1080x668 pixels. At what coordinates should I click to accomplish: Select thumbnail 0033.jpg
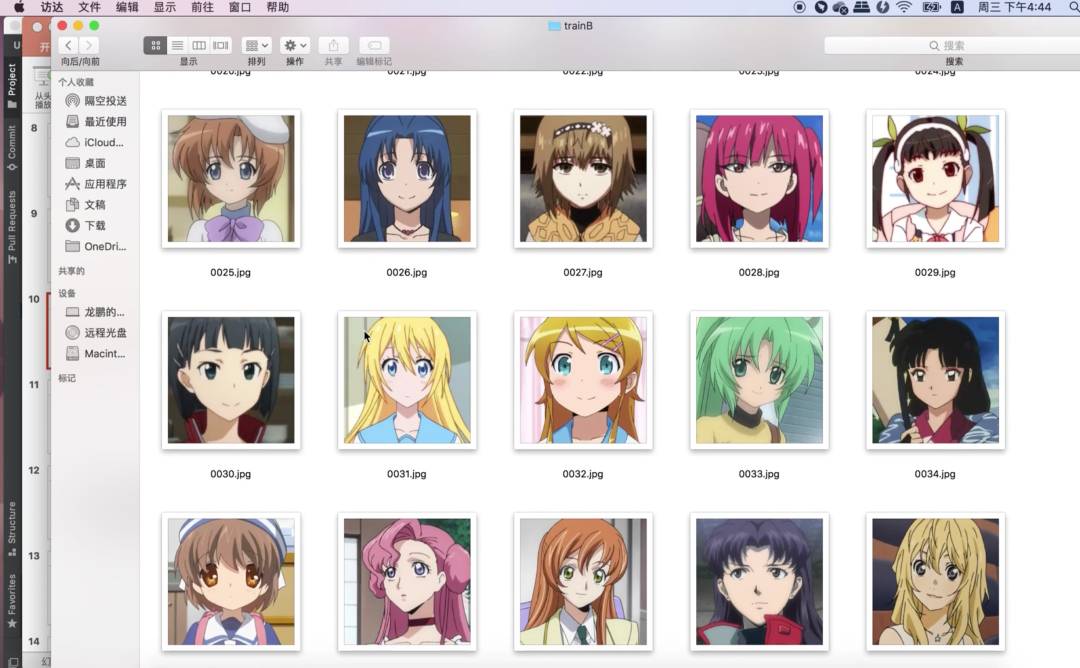[x=759, y=380]
